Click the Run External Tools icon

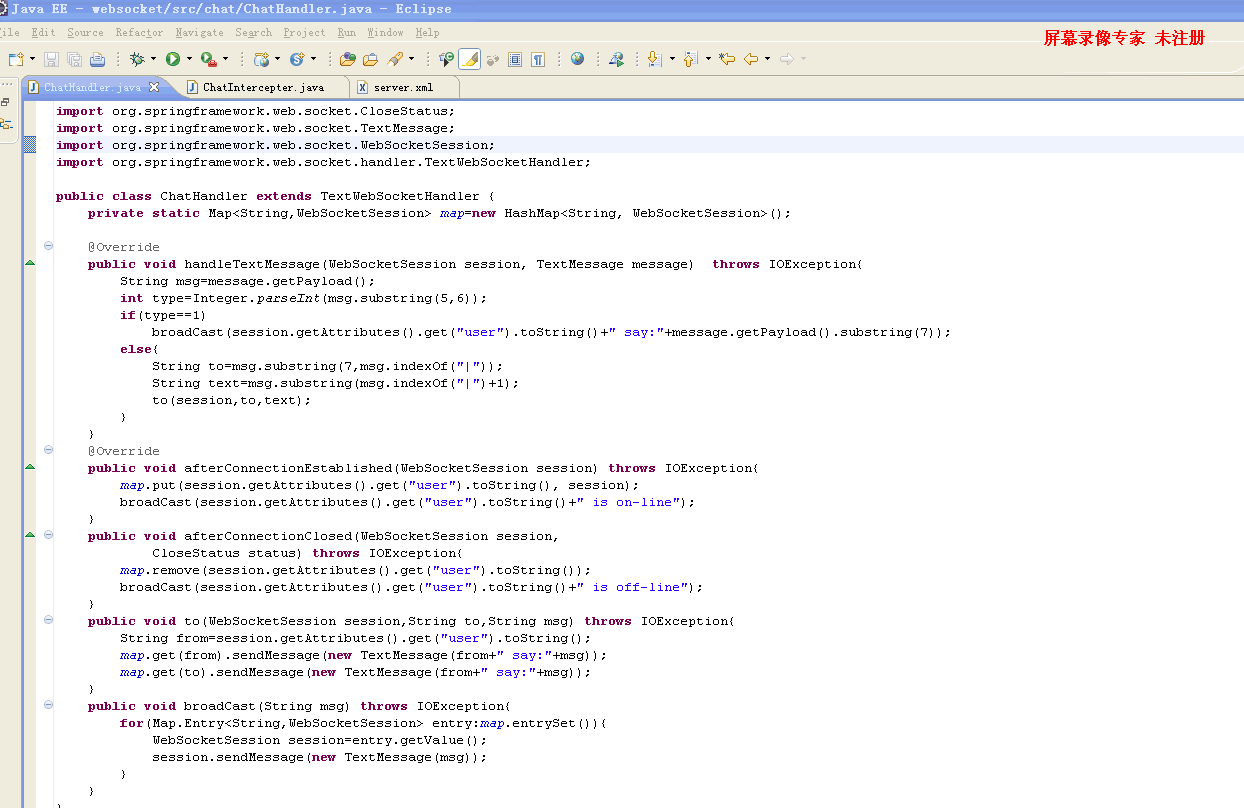[209, 59]
